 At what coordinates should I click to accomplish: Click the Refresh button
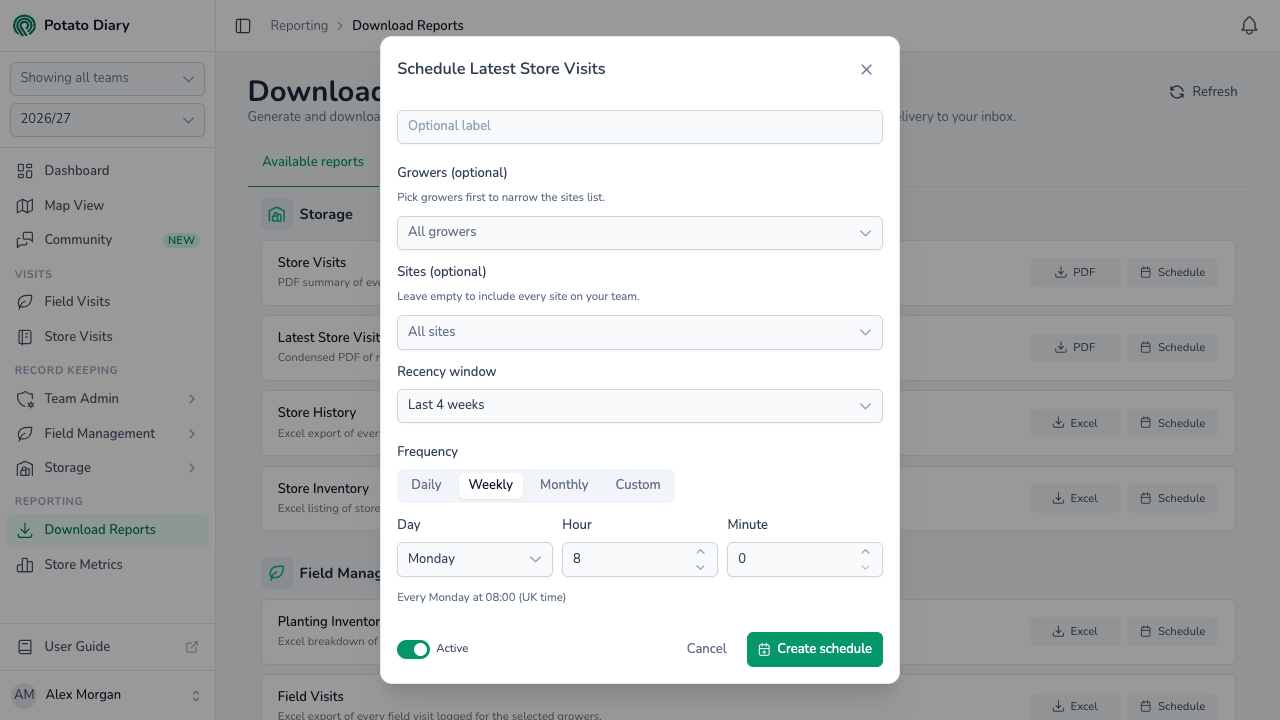[1204, 91]
